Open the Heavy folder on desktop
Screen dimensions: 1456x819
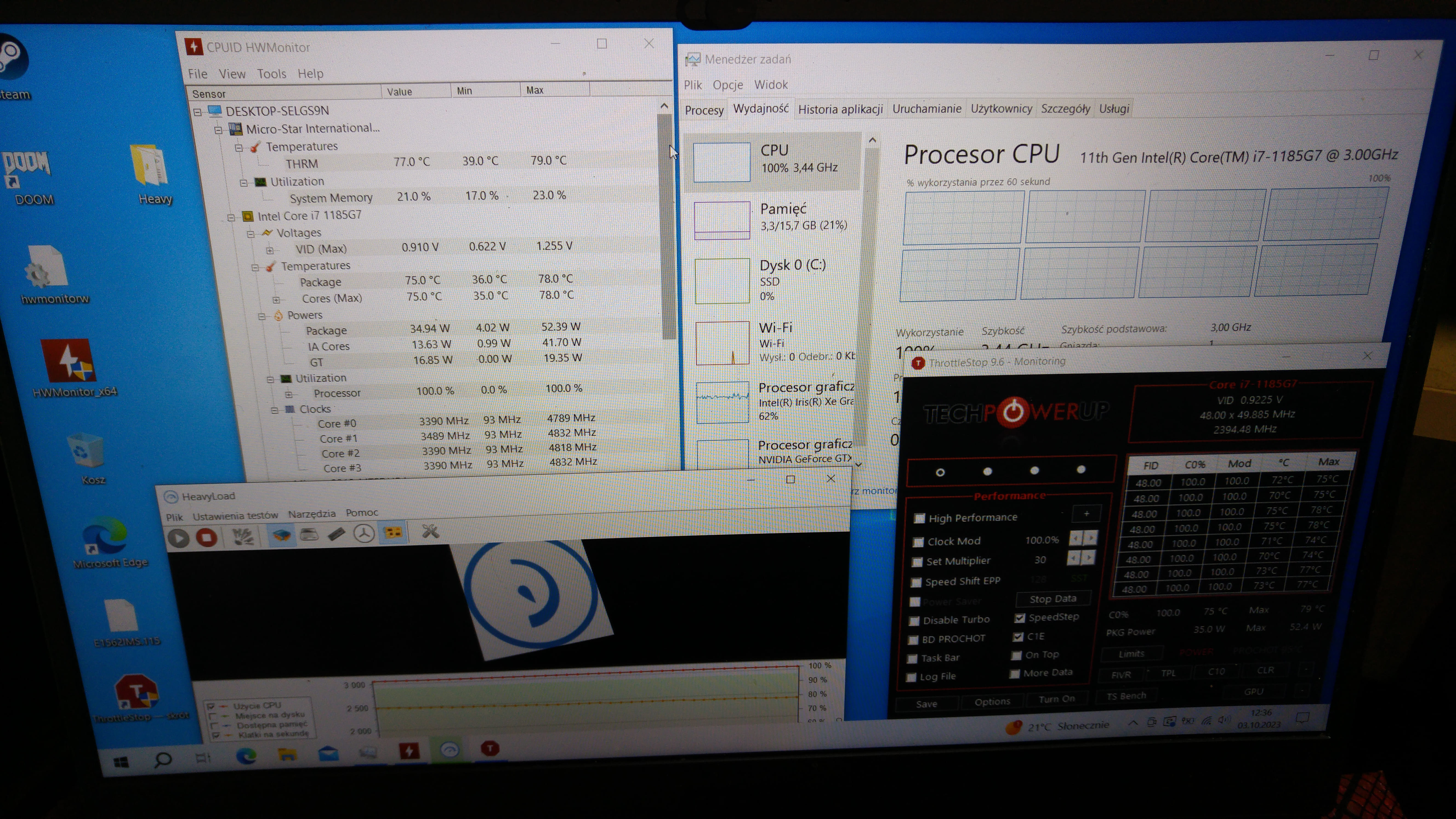point(152,175)
